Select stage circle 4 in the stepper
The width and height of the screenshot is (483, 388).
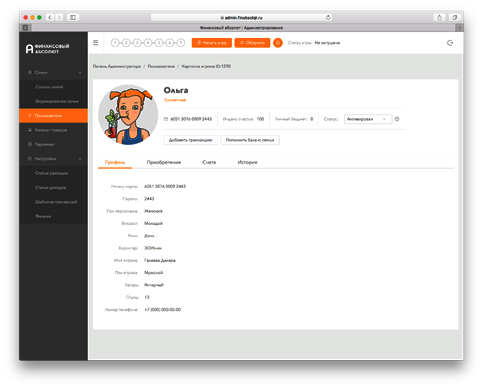tap(148, 43)
